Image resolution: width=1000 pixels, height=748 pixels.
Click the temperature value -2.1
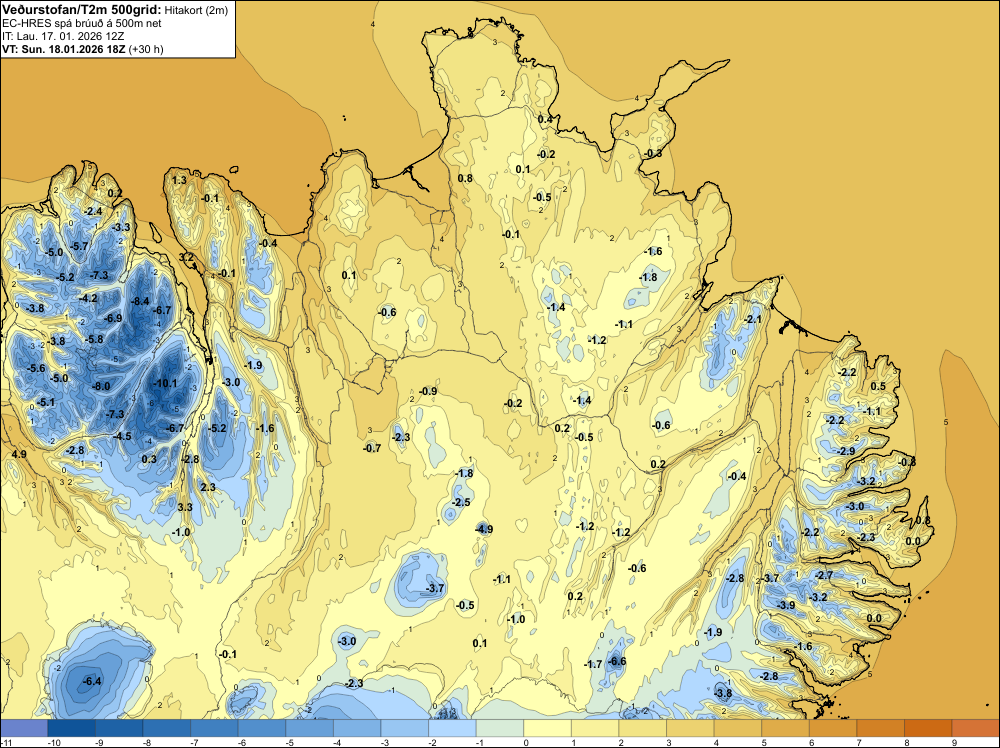coord(753,319)
